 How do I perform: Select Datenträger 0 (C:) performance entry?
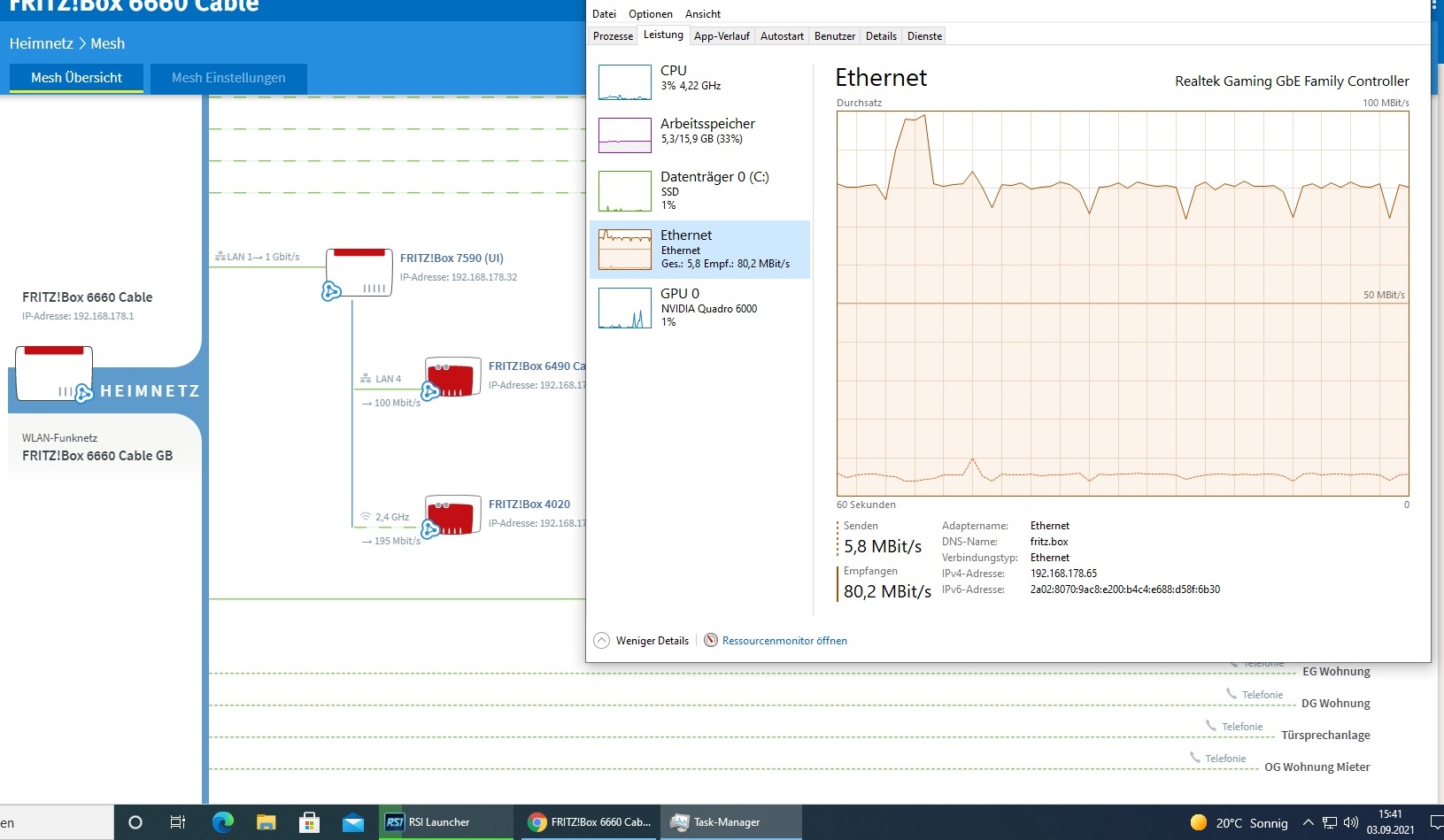click(699, 190)
